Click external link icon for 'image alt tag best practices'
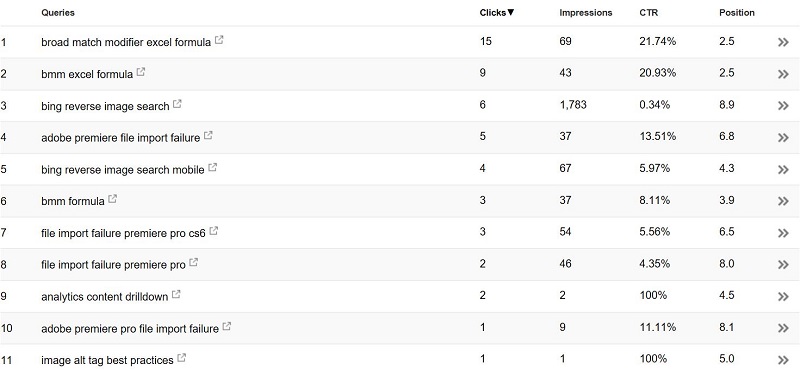The image size is (800, 370). tap(182, 358)
